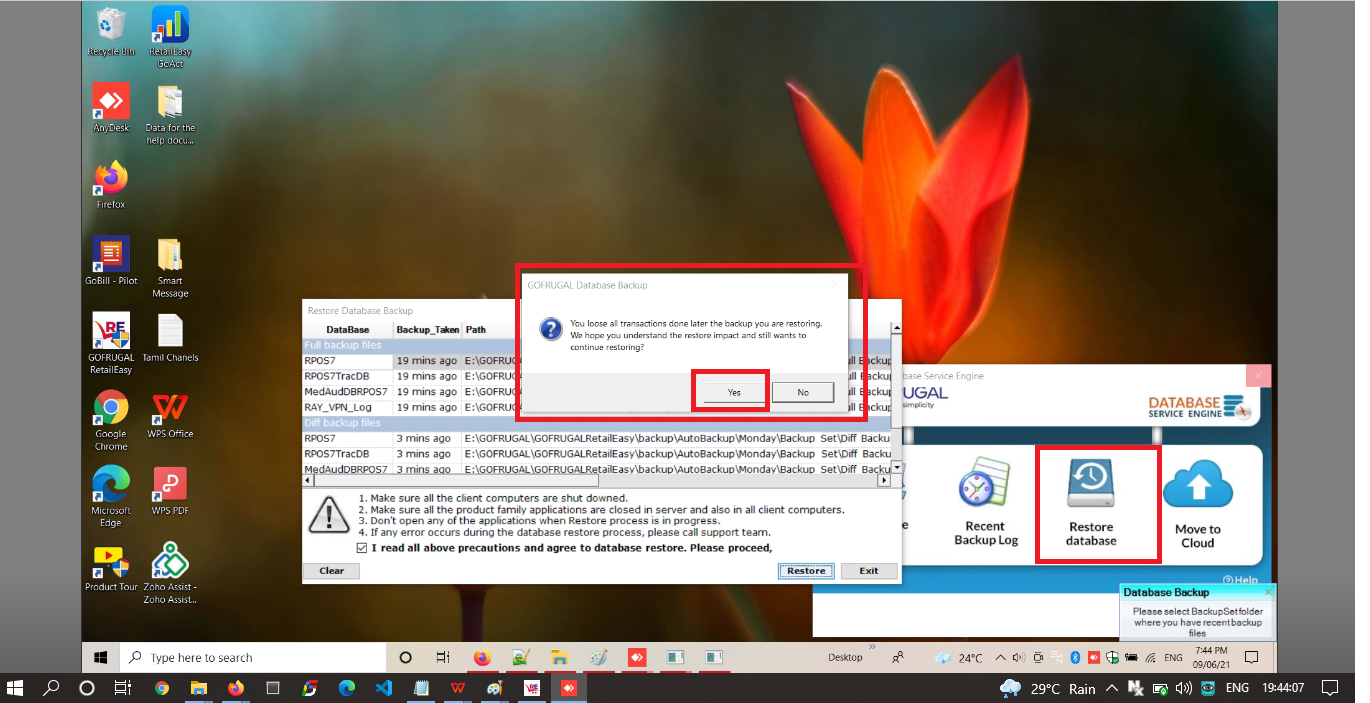The height and width of the screenshot is (703, 1370).
Task: Open the Start menu on the remote desktop taskbar
Action: (x=101, y=657)
